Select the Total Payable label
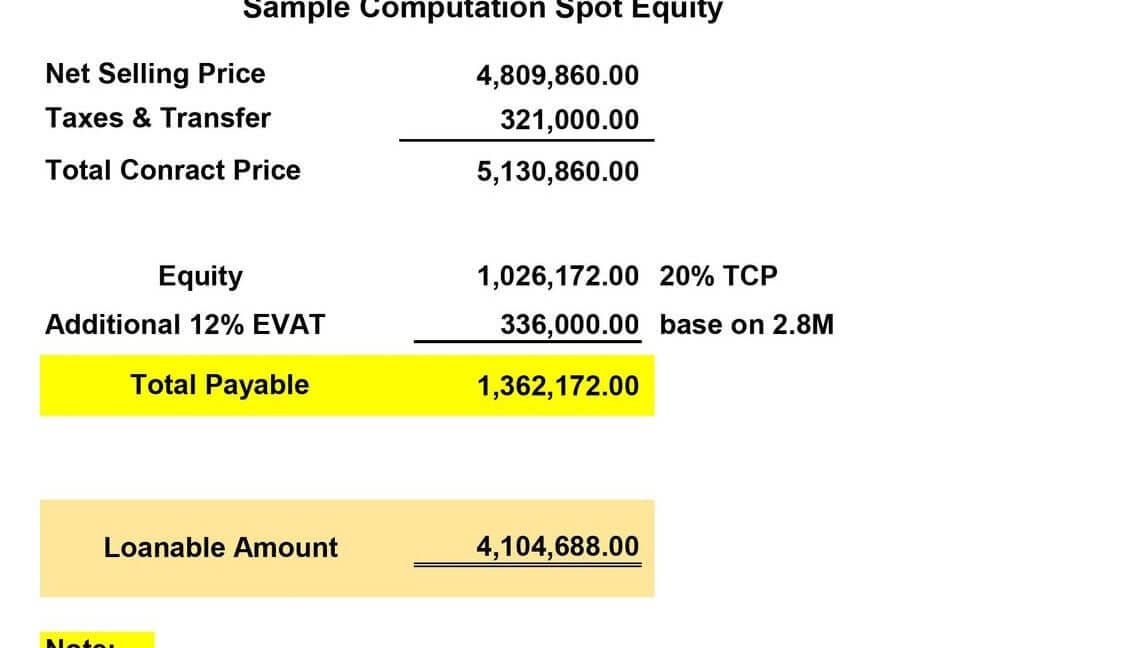The image size is (1131, 648). [219, 385]
